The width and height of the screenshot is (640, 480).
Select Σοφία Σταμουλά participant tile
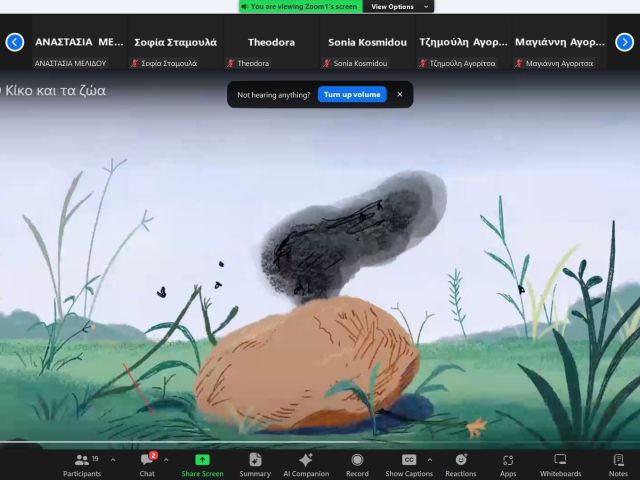(x=176, y=42)
